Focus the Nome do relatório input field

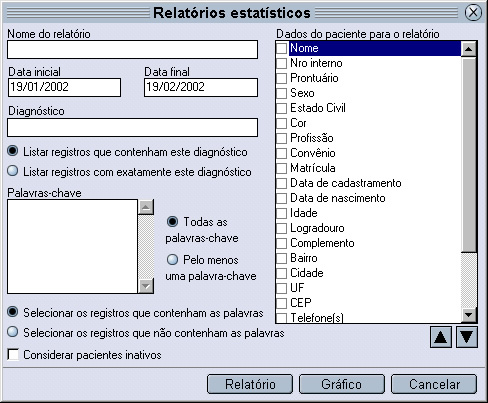click(x=132, y=50)
